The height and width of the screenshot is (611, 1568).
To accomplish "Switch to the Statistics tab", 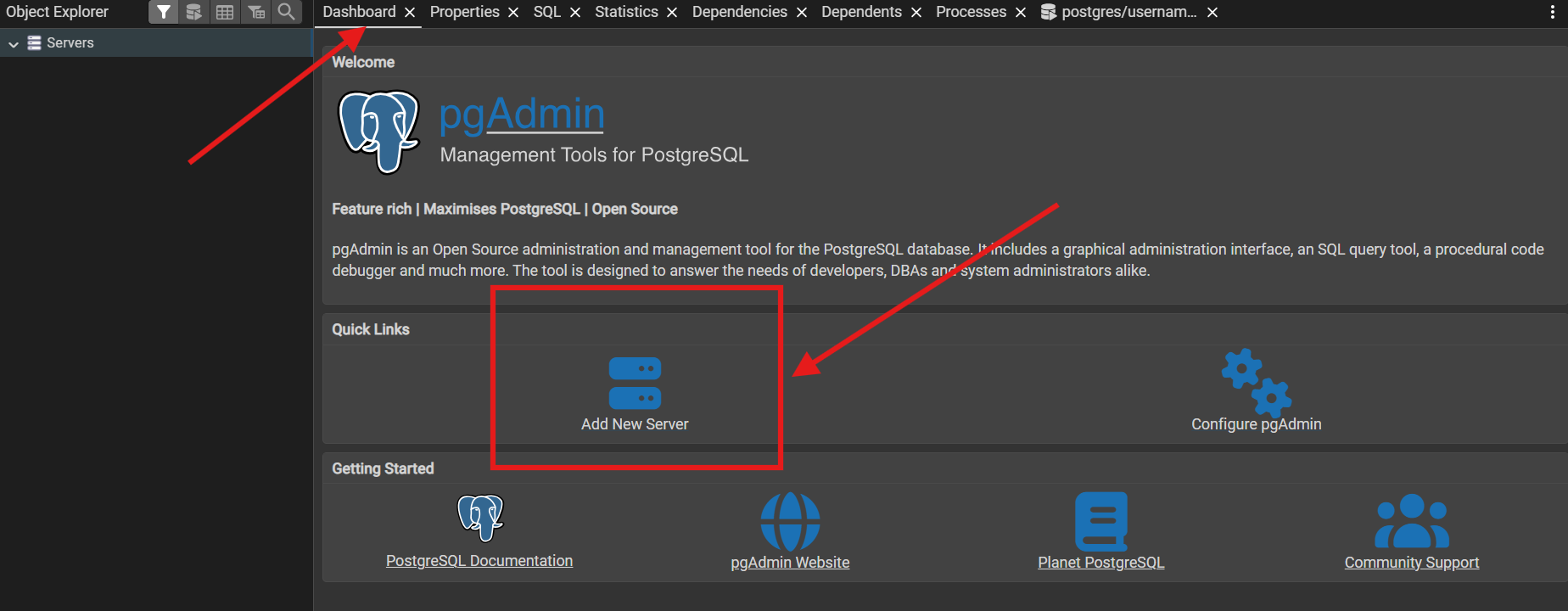I will (626, 12).
